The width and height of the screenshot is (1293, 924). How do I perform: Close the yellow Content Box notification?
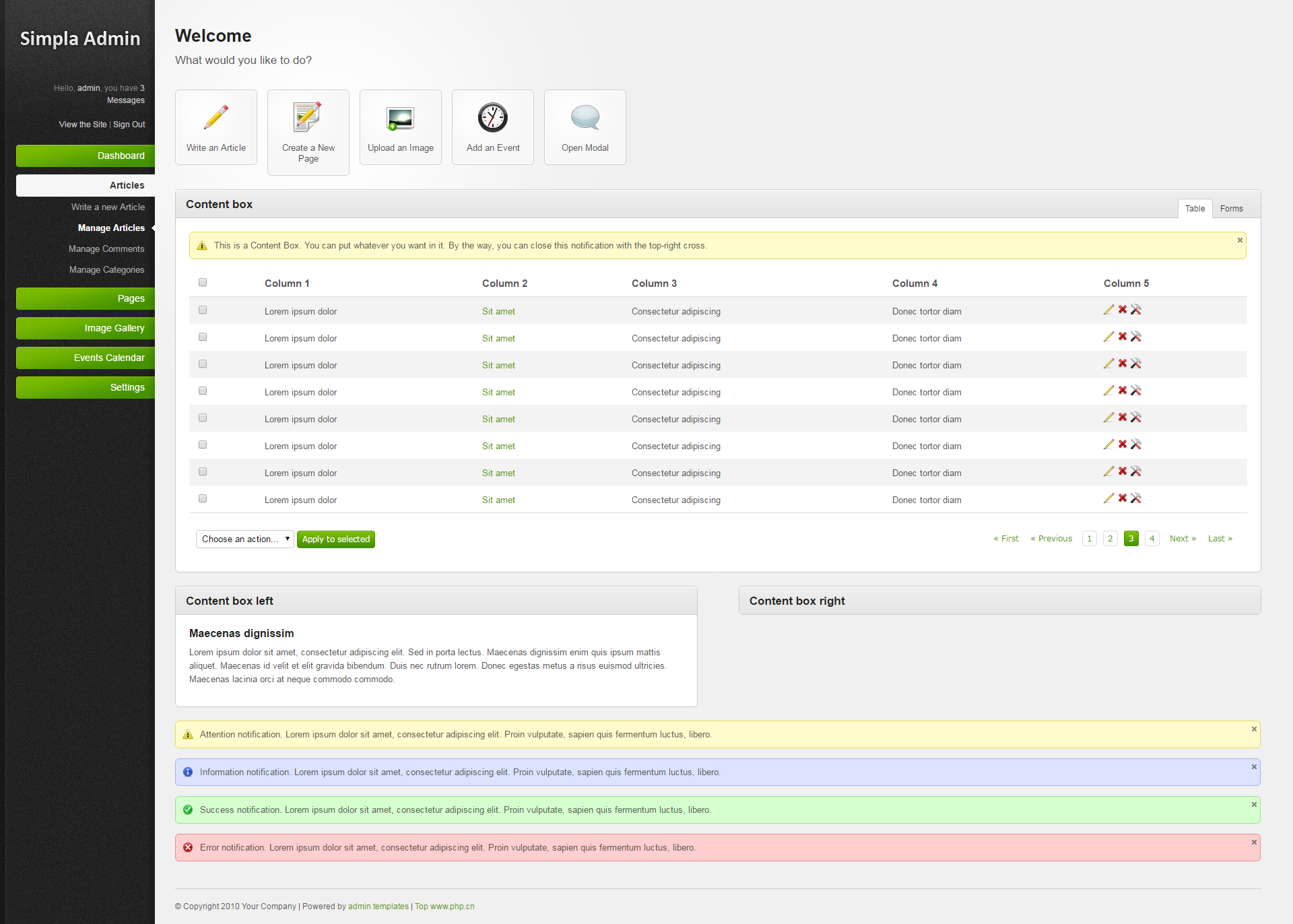[x=1240, y=240]
